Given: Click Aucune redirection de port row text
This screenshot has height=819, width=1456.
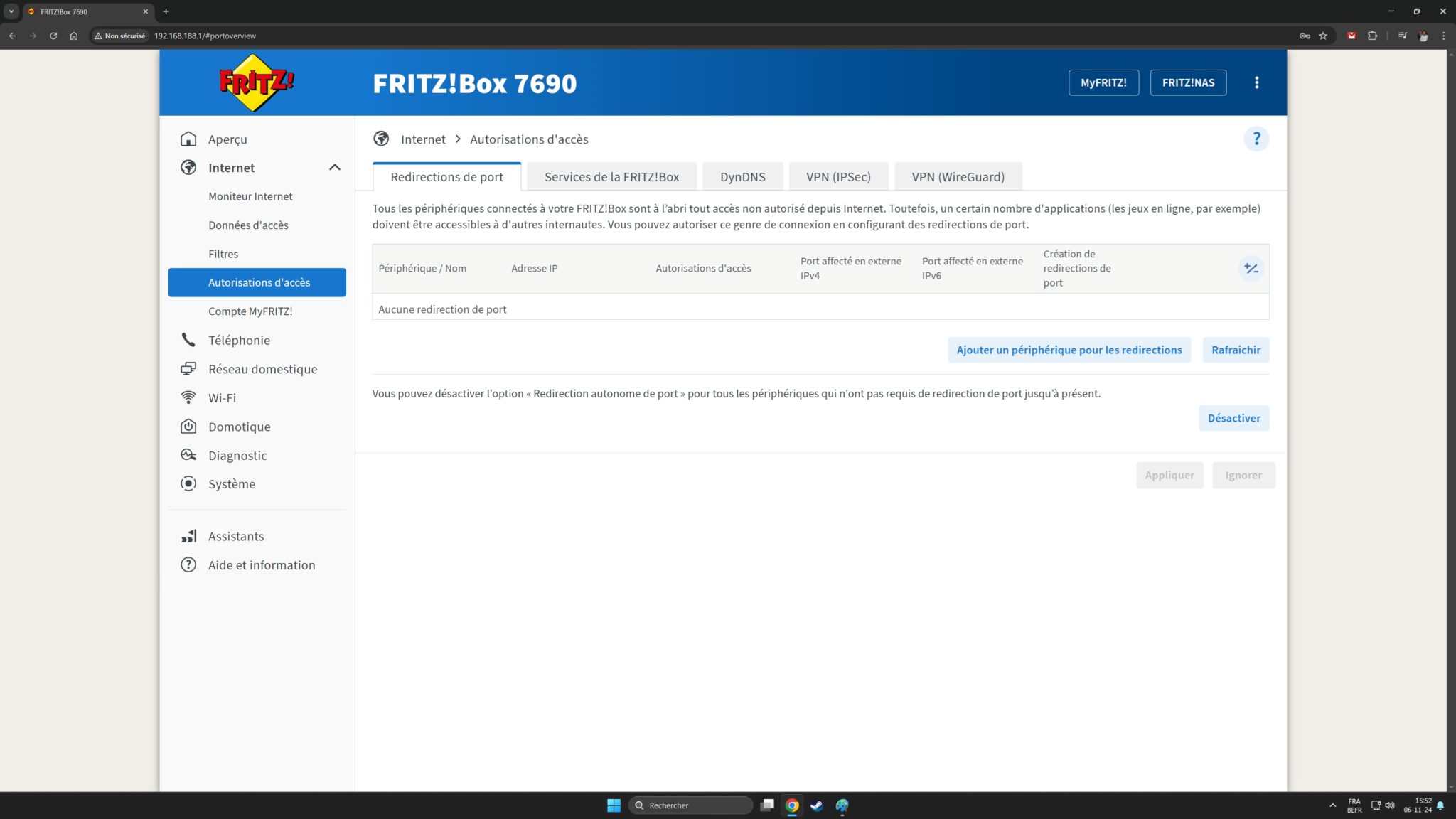Looking at the screenshot, I should pos(442,309).
